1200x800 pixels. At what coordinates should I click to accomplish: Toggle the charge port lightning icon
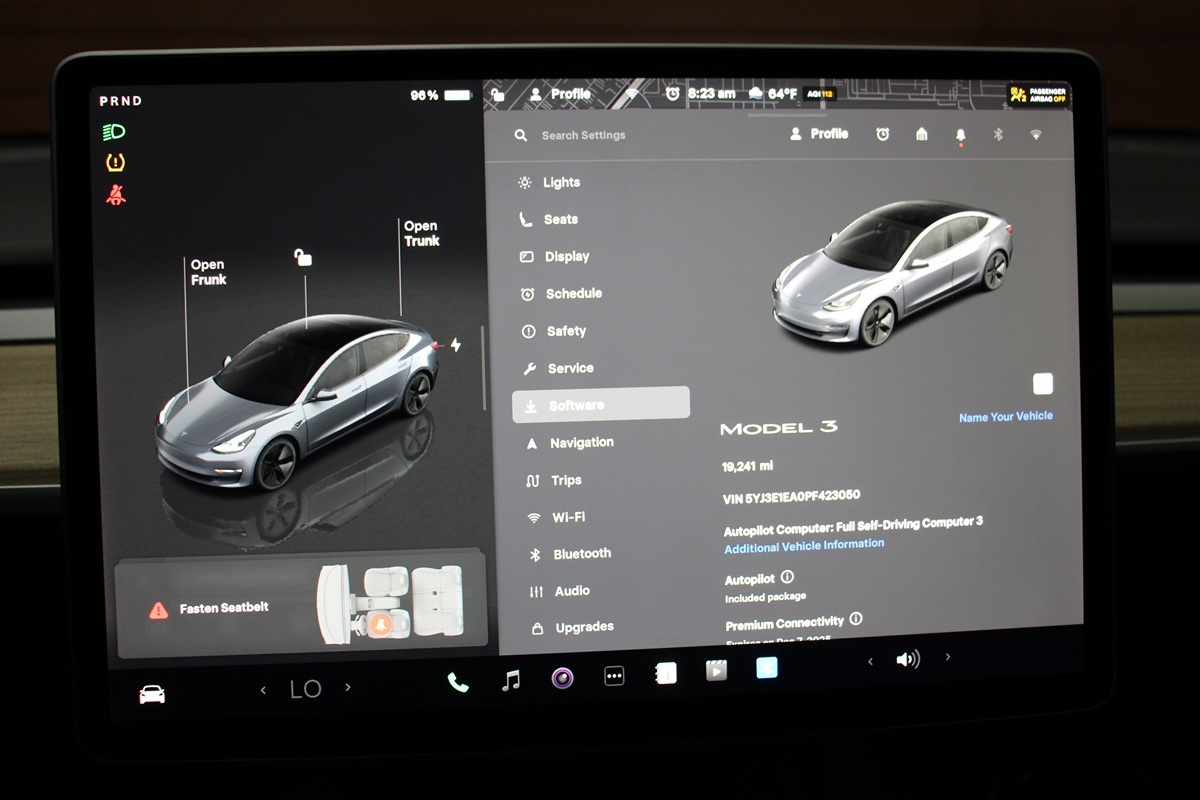coord(456,345)
